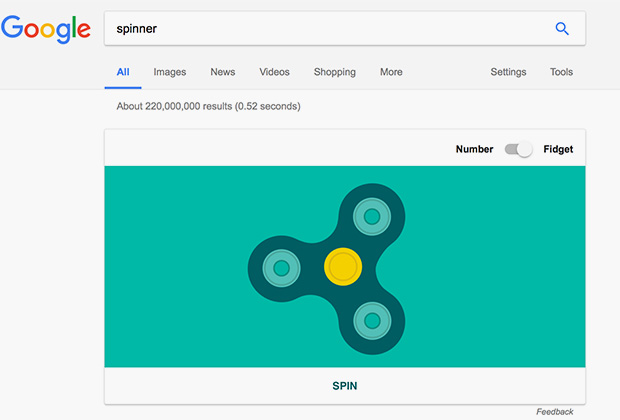This screenshot has width=620, height=420.
Task: Go to the Shopping tab
Action: point(334,72)
